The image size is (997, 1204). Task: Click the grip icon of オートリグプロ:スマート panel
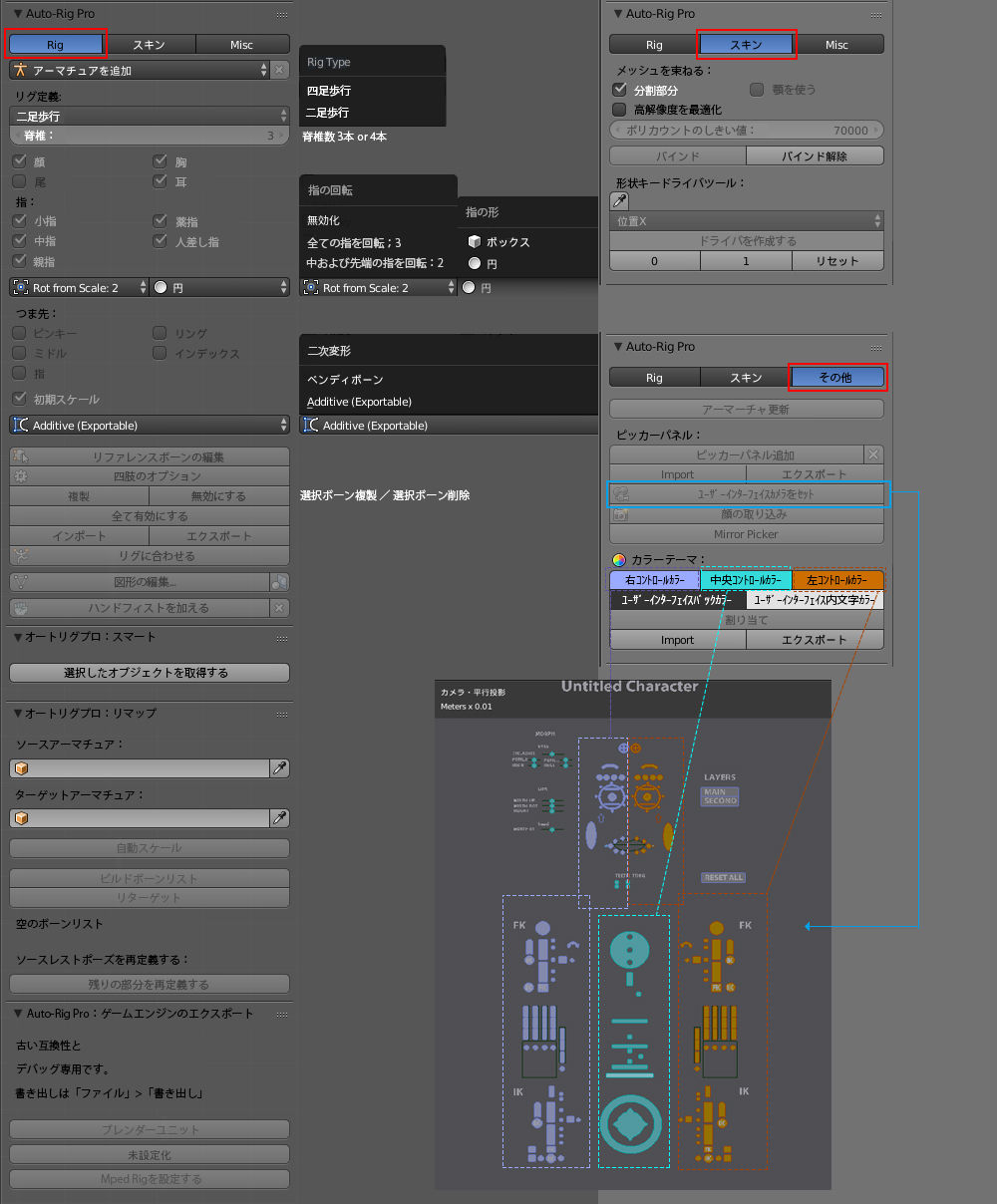pyautogui.click(x=282, y=638)
